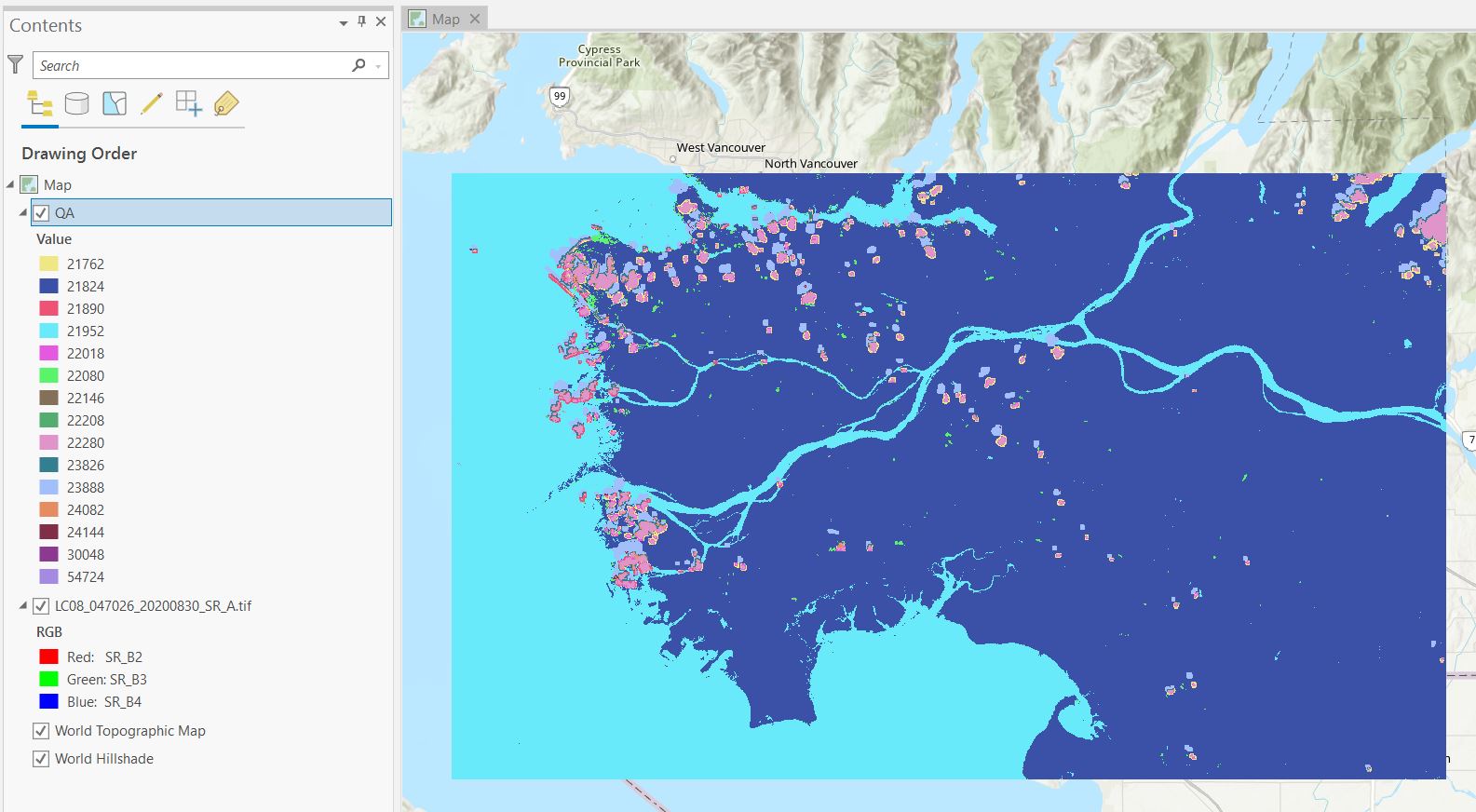Click the filter funnel icon
Viewport: 1476px width, 812px height.
pyautogui.click(x=15, y=64)
